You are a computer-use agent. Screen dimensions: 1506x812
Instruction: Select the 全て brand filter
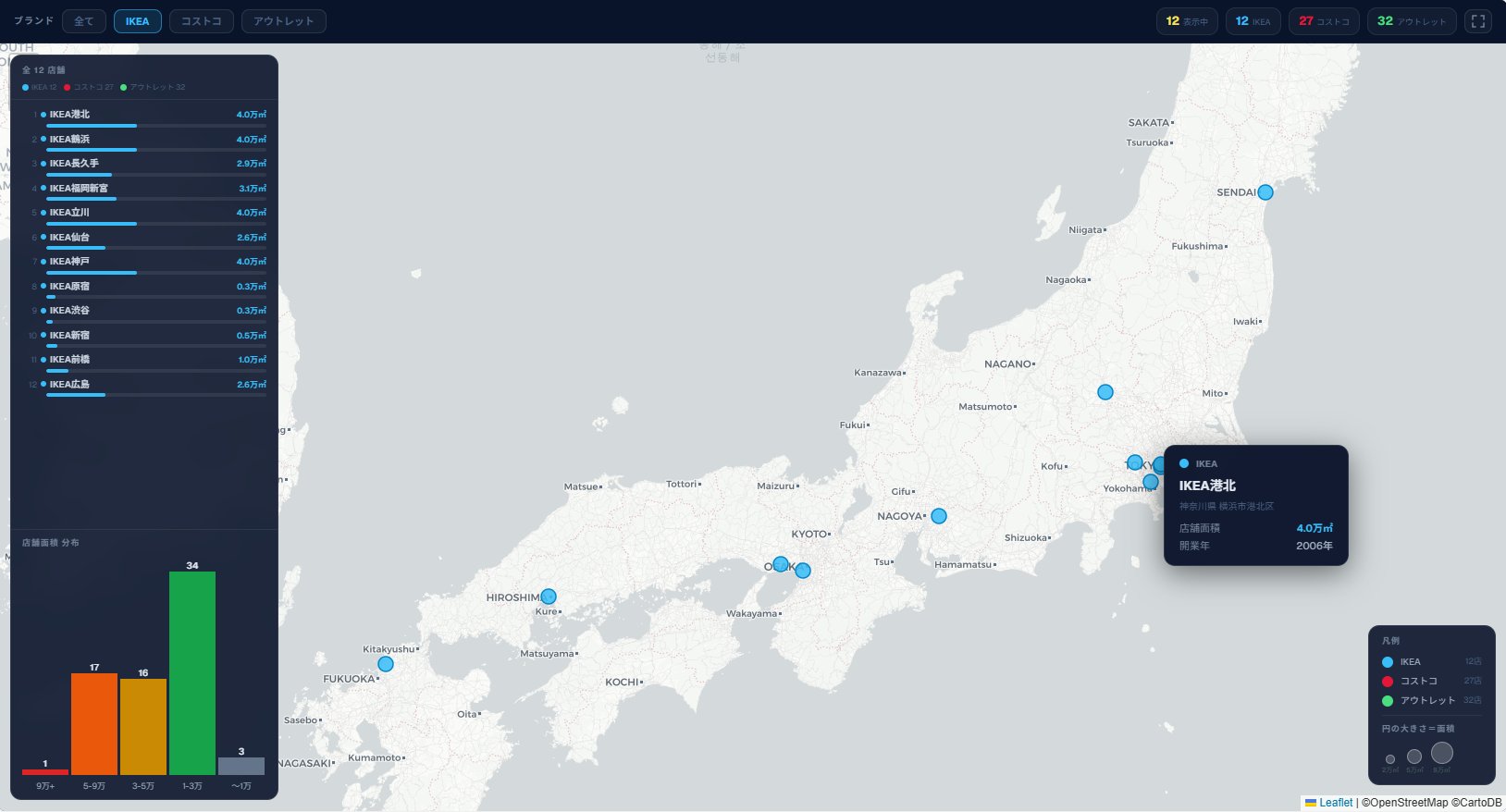point(84,21)
